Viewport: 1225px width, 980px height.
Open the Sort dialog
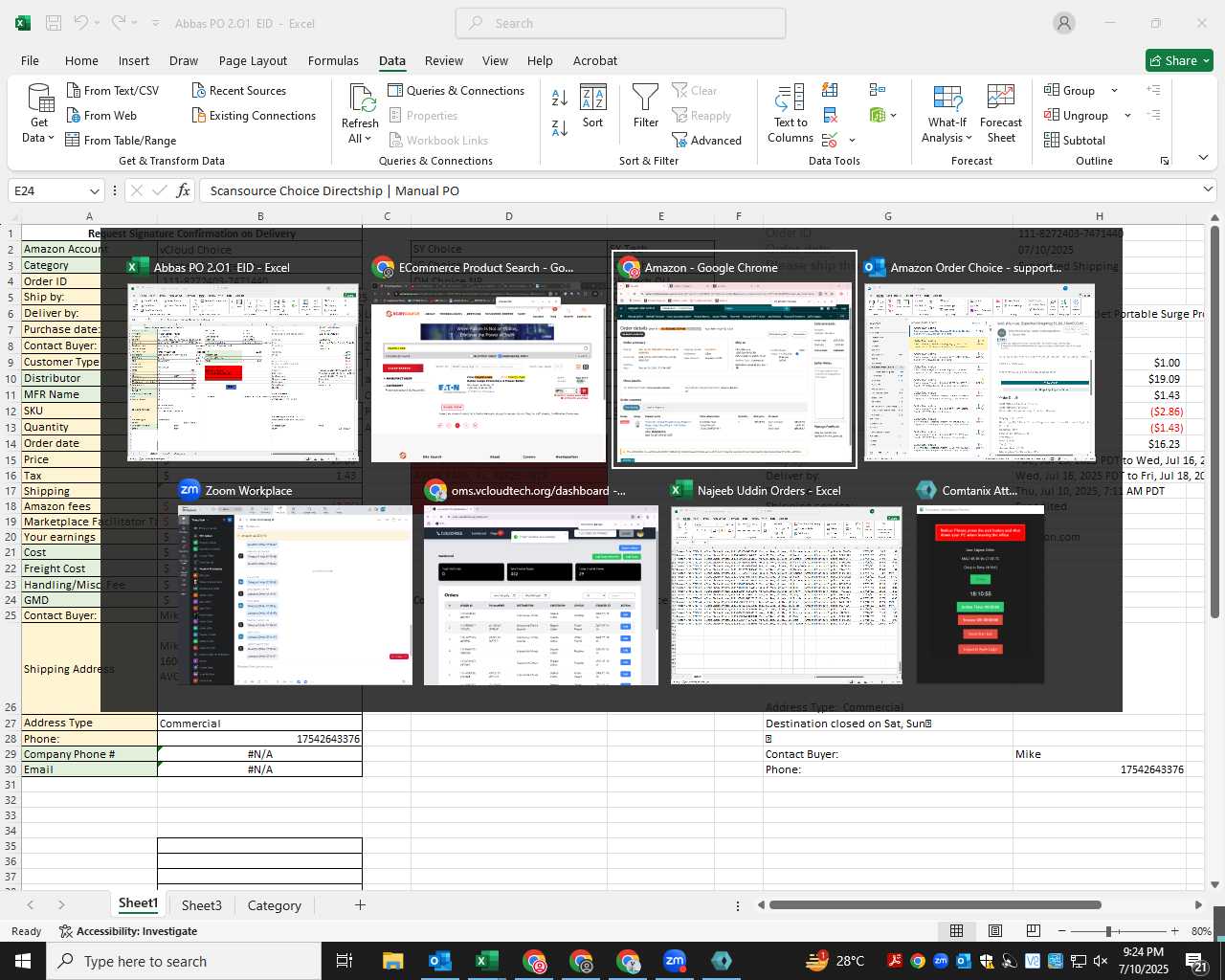[593, 106]
